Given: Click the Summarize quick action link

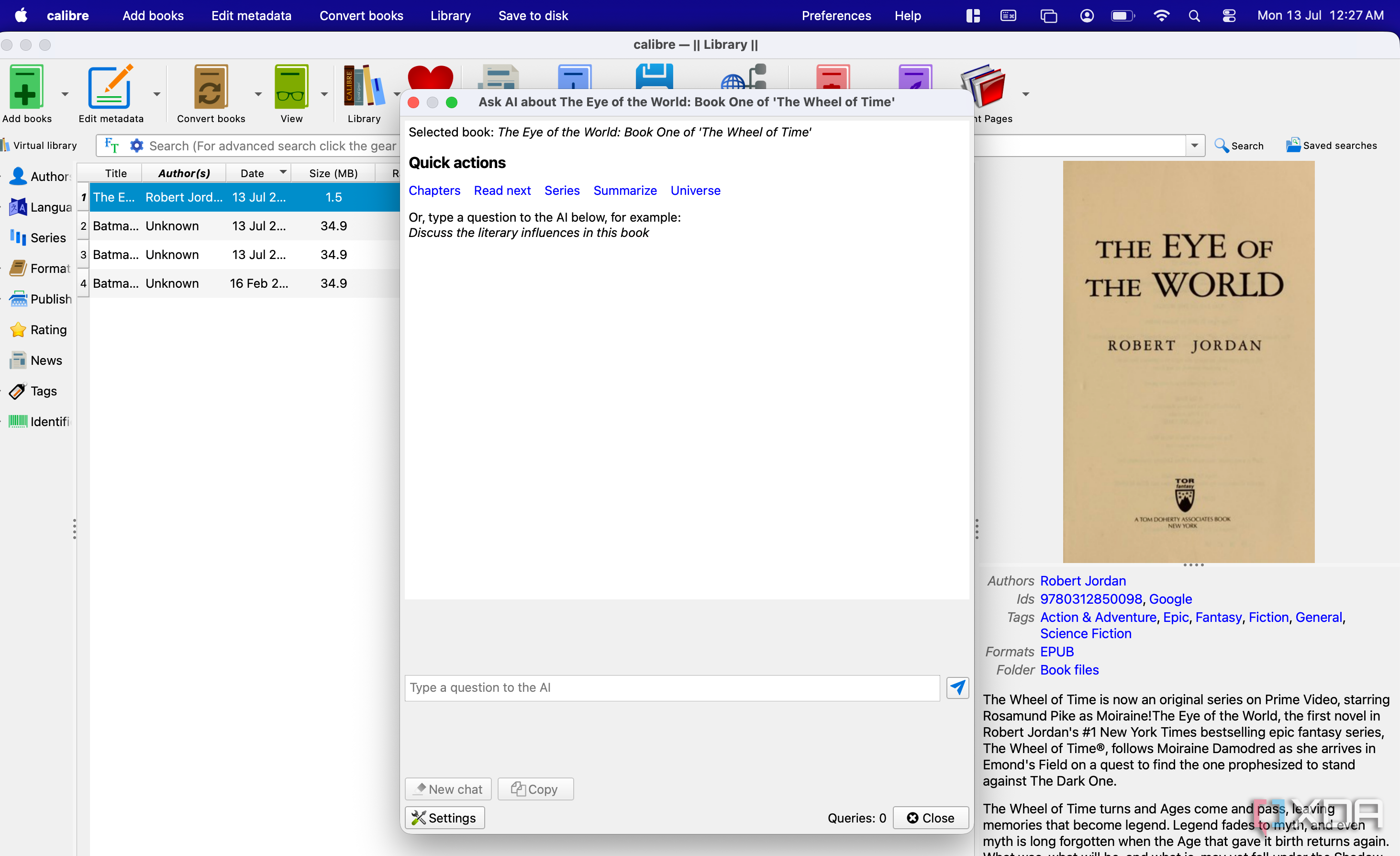Looking at the screenshot, I should (x=625, y=191).
